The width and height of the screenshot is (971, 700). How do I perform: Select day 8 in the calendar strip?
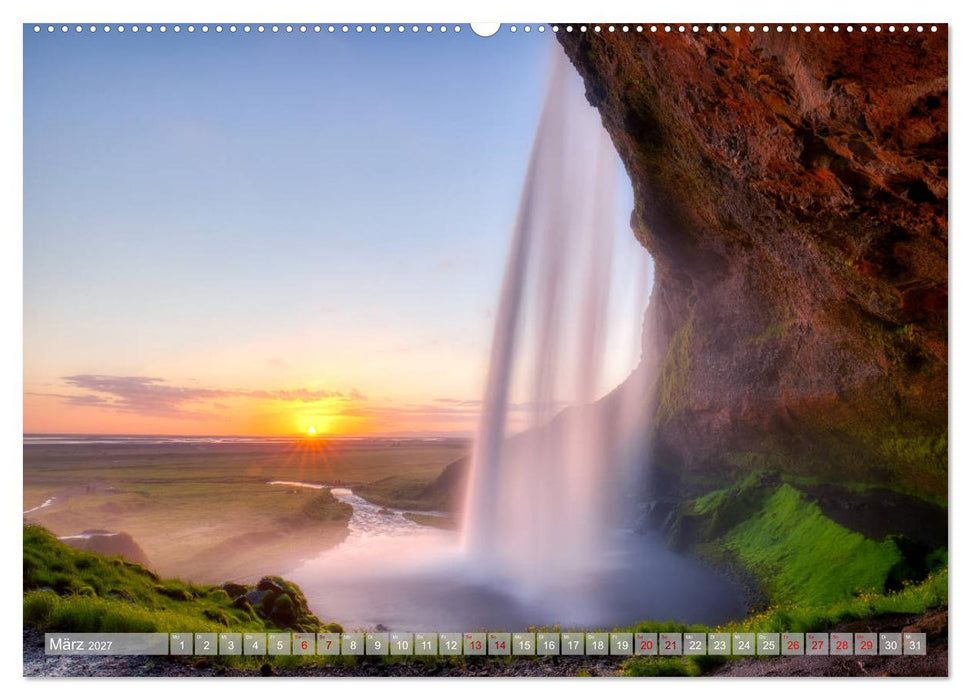click(352, 644)
